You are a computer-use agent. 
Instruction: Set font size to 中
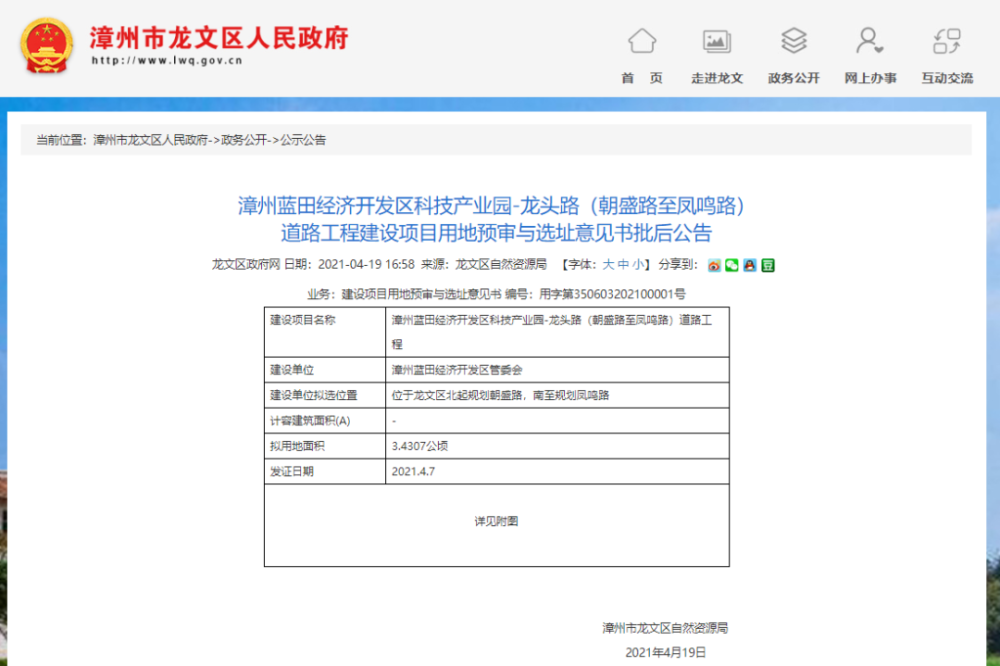623,264
